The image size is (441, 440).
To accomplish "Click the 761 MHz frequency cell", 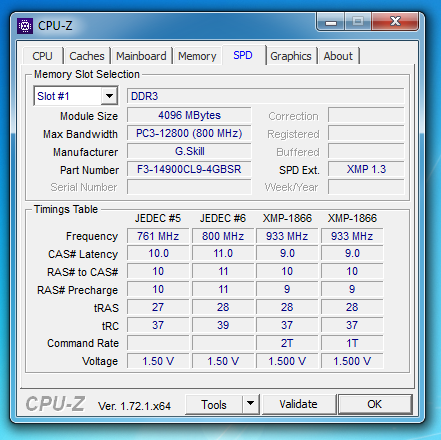I will (x=158, y=236).
